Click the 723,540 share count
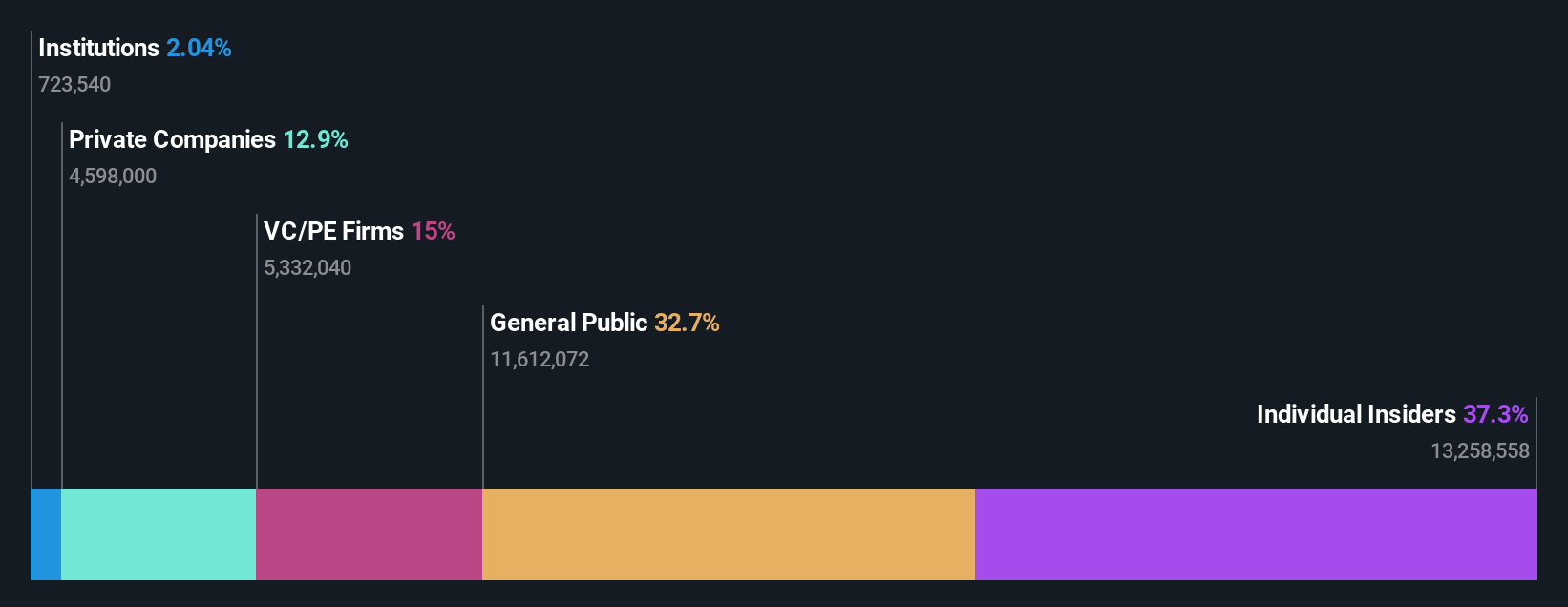1568x607 pixels. click(74, 85)
